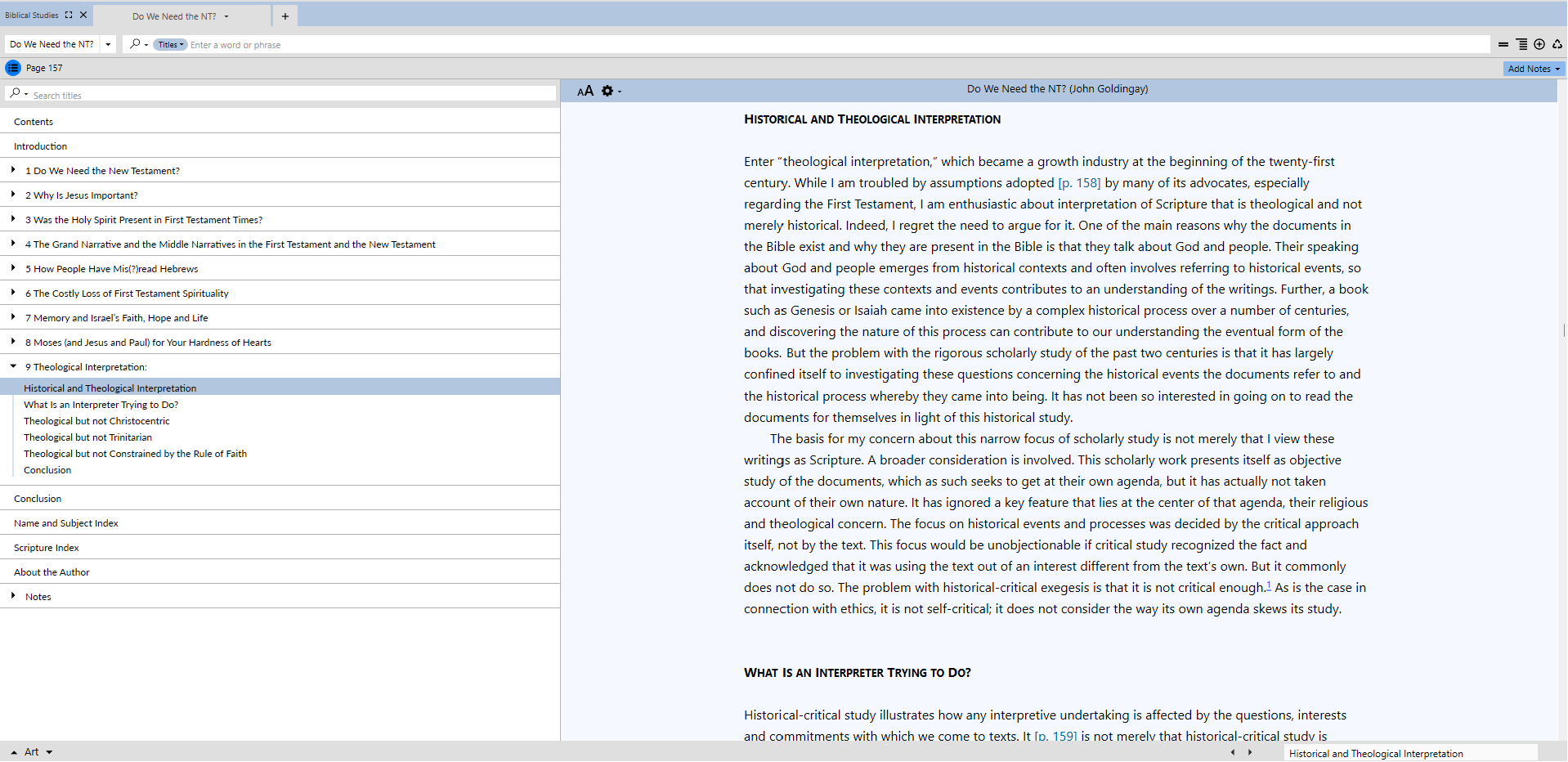Collapse chapter 9 Theological Interpretation
1568x762 pixels.
13,366
